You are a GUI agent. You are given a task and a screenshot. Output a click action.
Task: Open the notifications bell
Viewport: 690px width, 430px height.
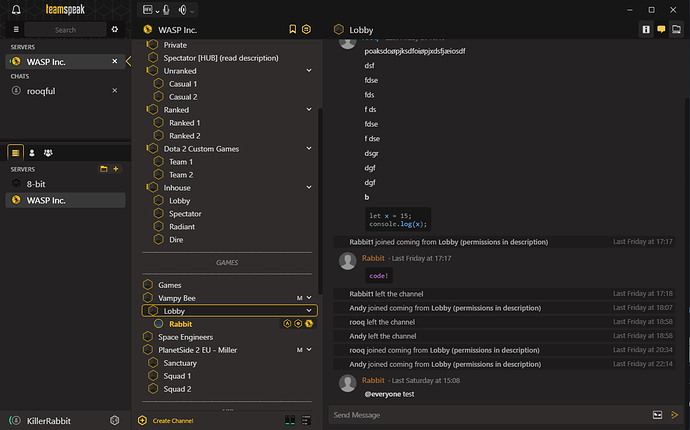(x=16, y=9)
